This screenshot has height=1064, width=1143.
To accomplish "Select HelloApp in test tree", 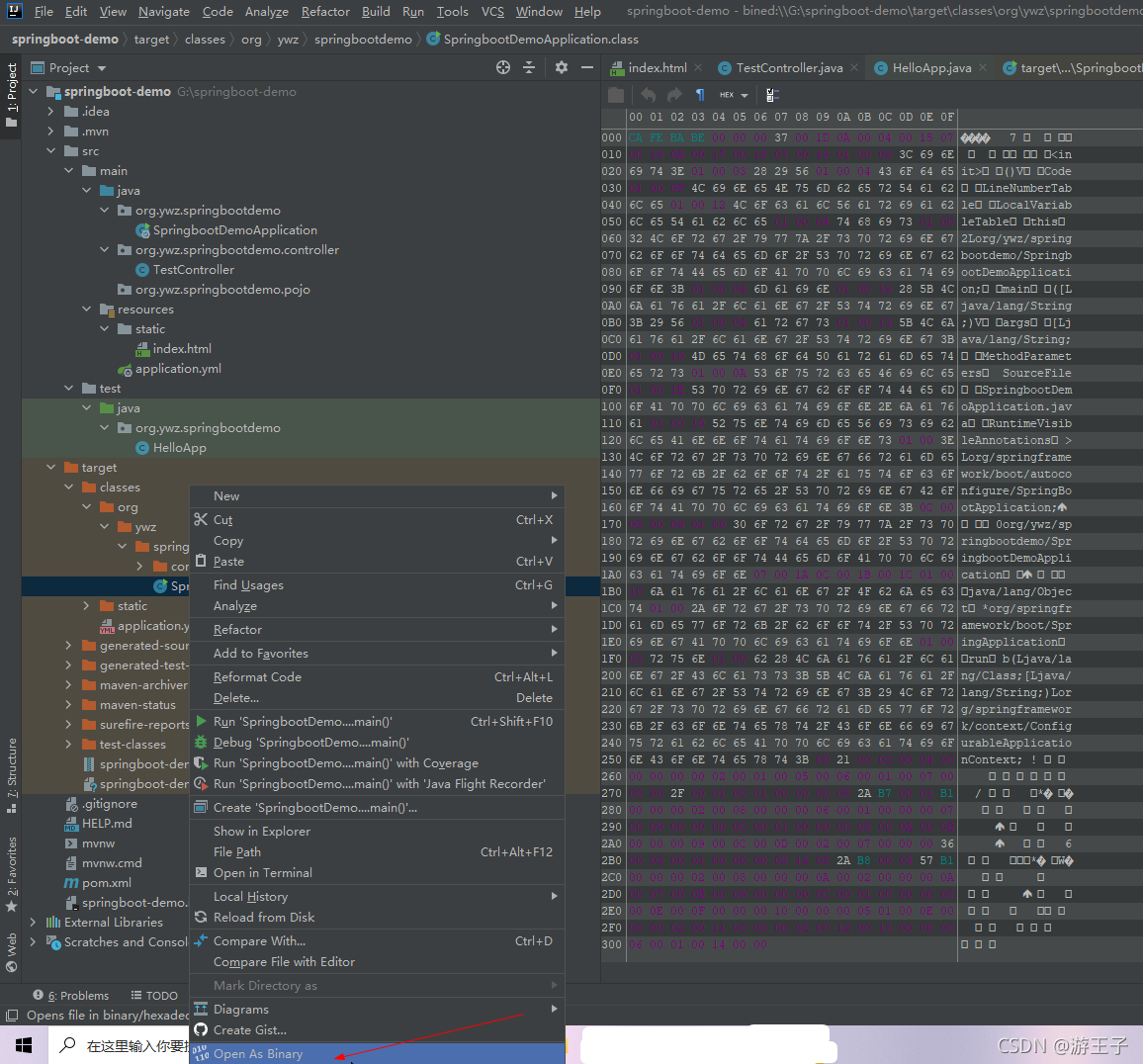I will (179, 448).
